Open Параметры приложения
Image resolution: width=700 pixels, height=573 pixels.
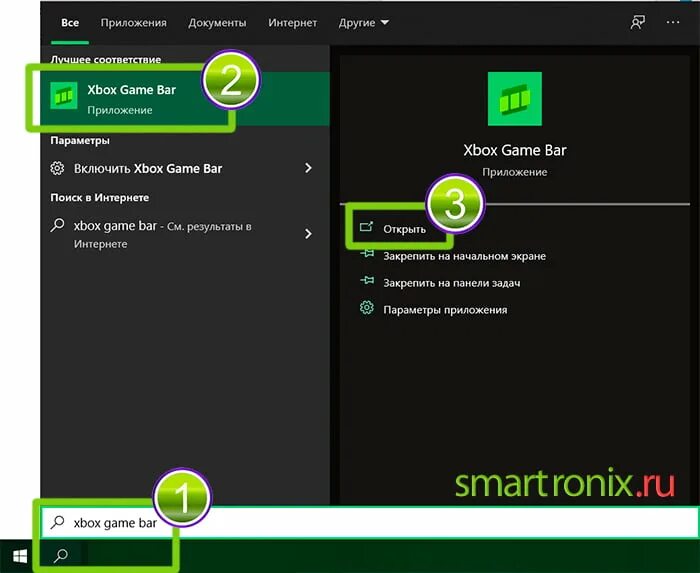(x=445, y=310)
